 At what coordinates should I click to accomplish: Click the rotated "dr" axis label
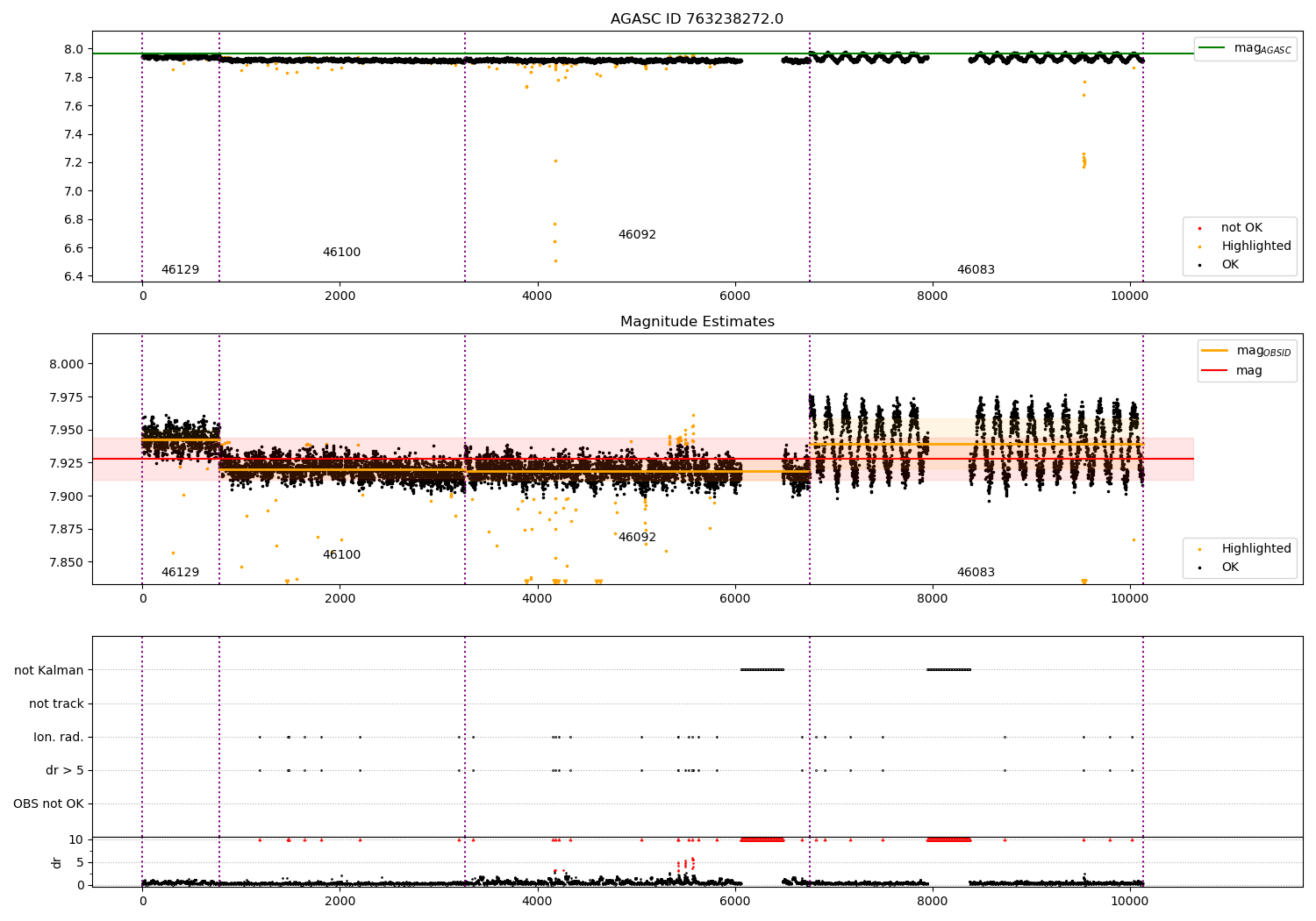click(x=57, y=862)
